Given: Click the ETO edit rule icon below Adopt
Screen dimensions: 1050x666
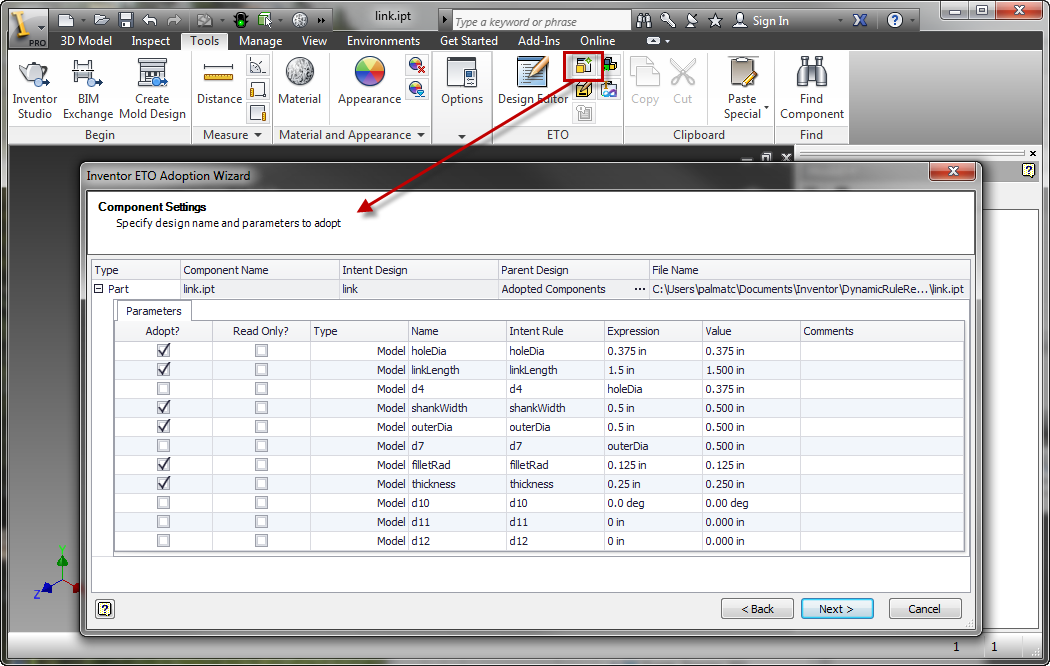Looking at the screenshot, I should coord(584,89).
